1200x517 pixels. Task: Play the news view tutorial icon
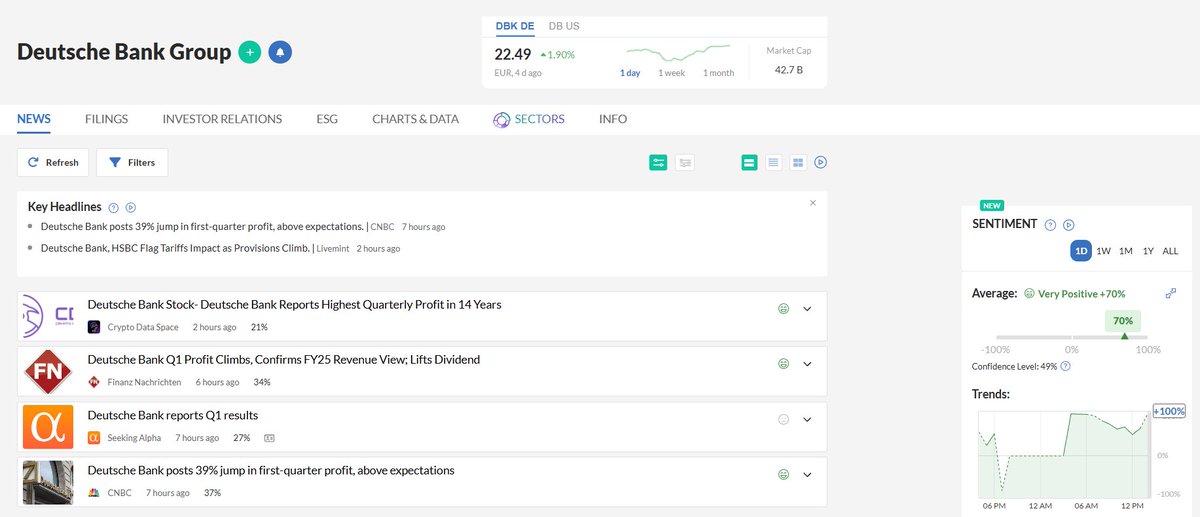(821, 162)
